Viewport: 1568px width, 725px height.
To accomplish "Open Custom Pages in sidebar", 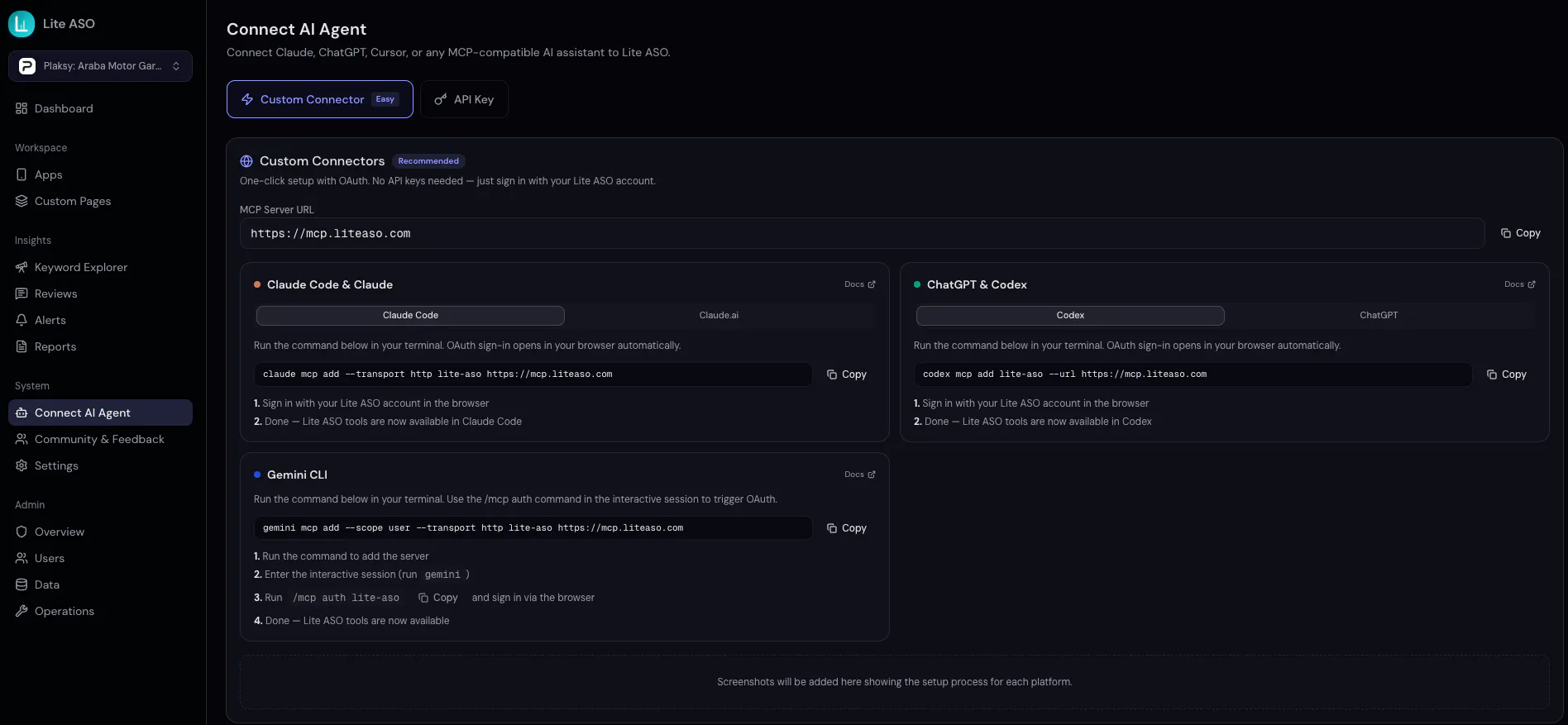I will point(100,201).
